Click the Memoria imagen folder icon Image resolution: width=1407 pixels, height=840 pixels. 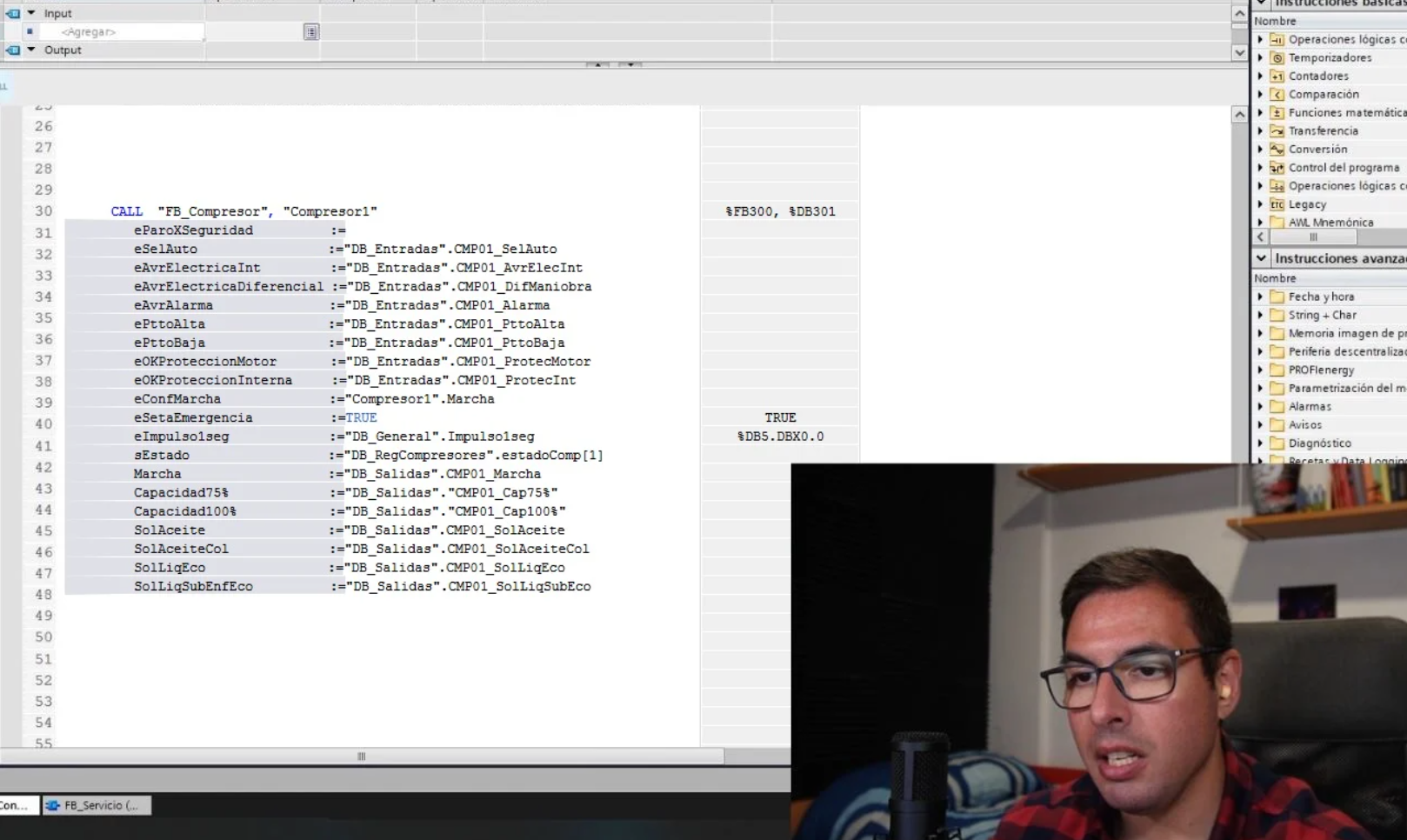coord(1277,333)
